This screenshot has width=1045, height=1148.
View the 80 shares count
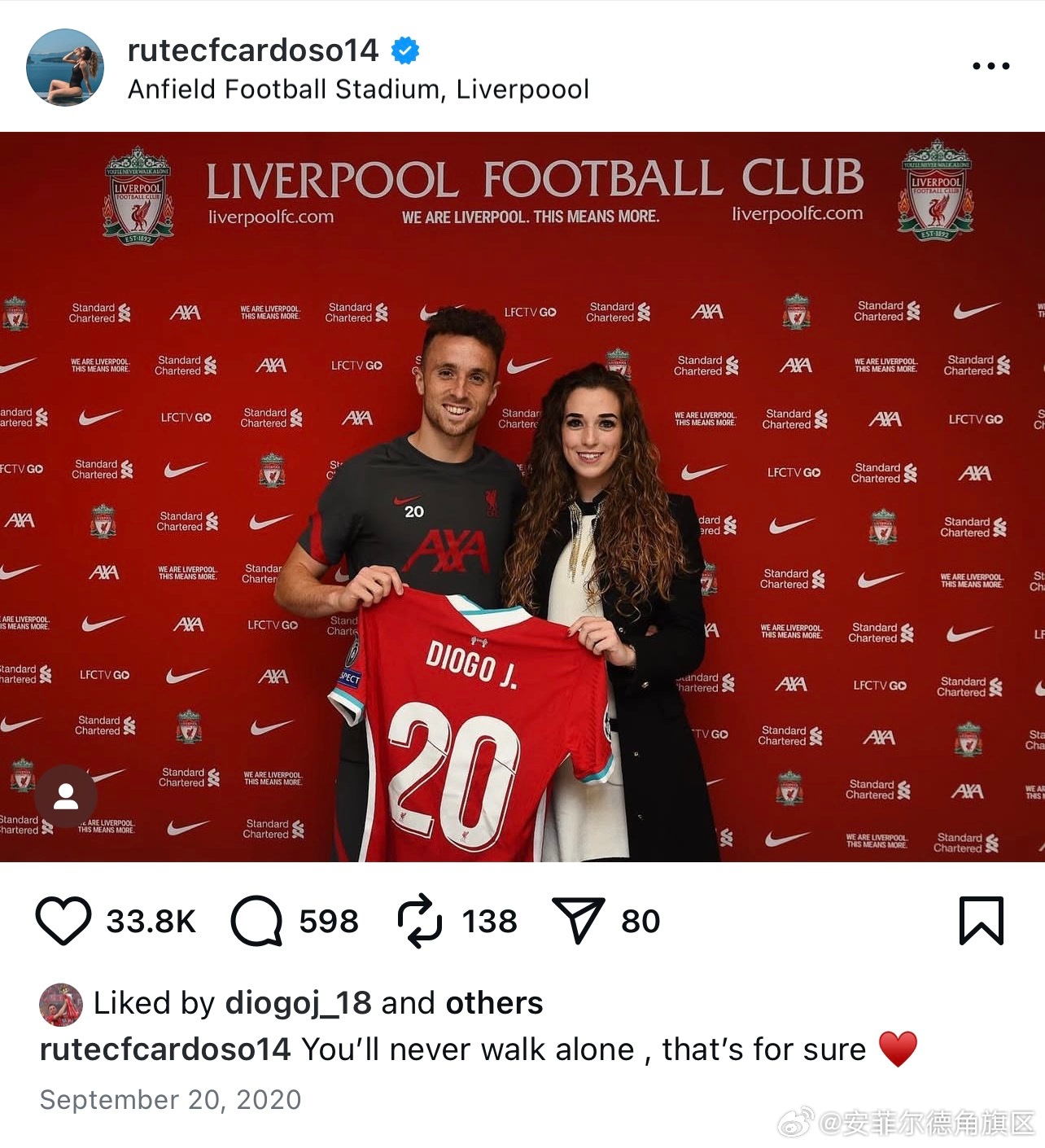coord(641,921)
